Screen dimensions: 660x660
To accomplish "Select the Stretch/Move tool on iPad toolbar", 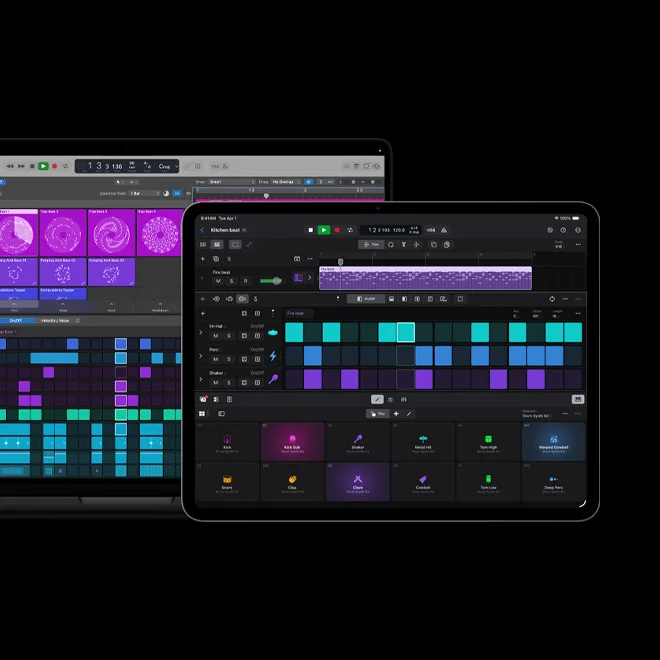I will tap(416, 245).
